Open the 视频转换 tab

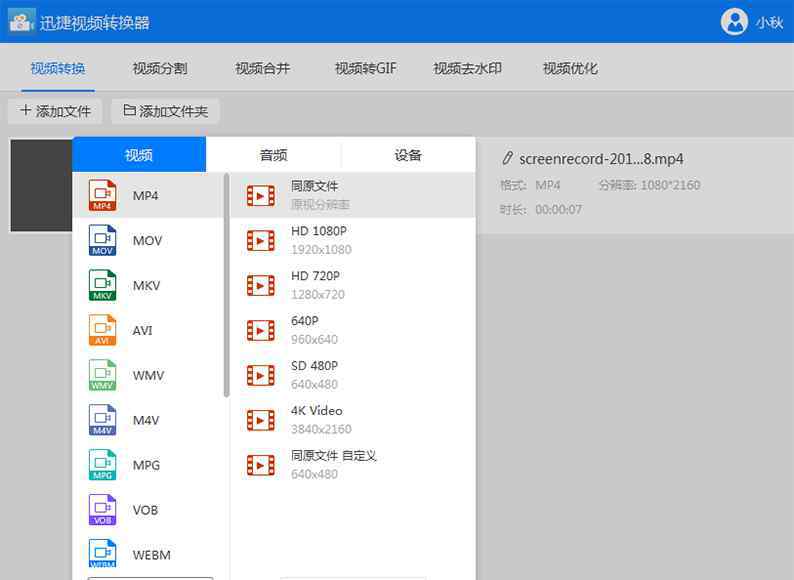coord(58,68)
